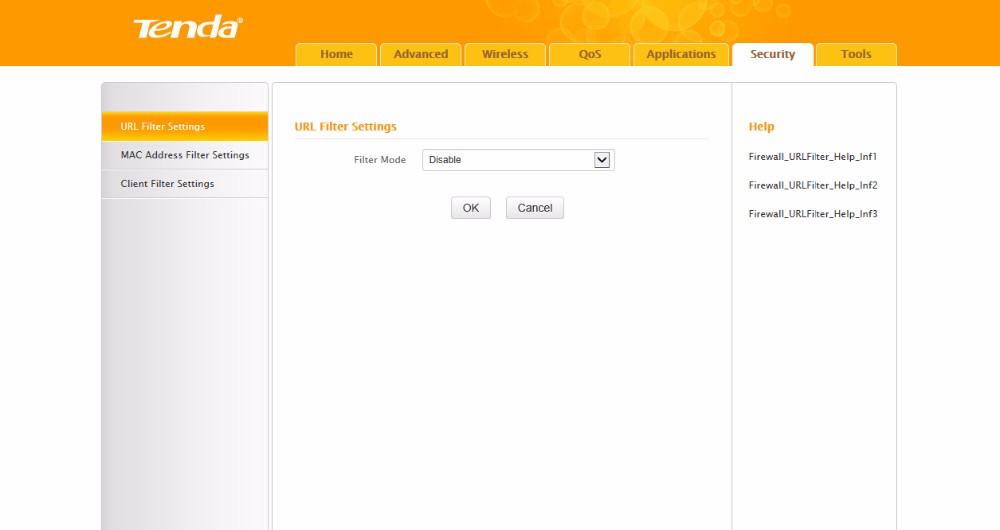Go to the Home tab
This screenshot has width=1000, height=530.
(x=336, y=54)
